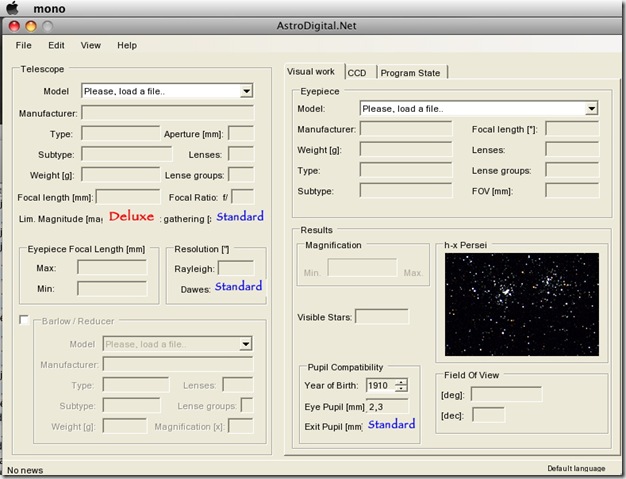Click the Year of Birth 1910 field
626x479 pixels.
point(380,385)
